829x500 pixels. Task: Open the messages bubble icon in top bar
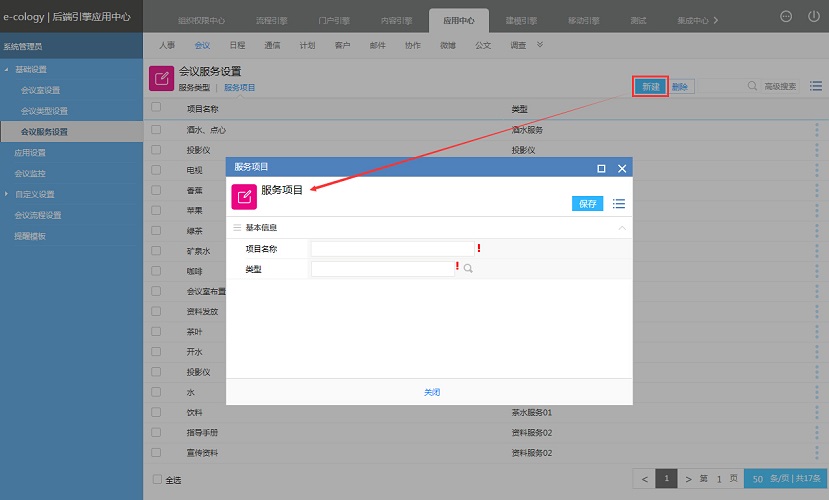point(786,16)
